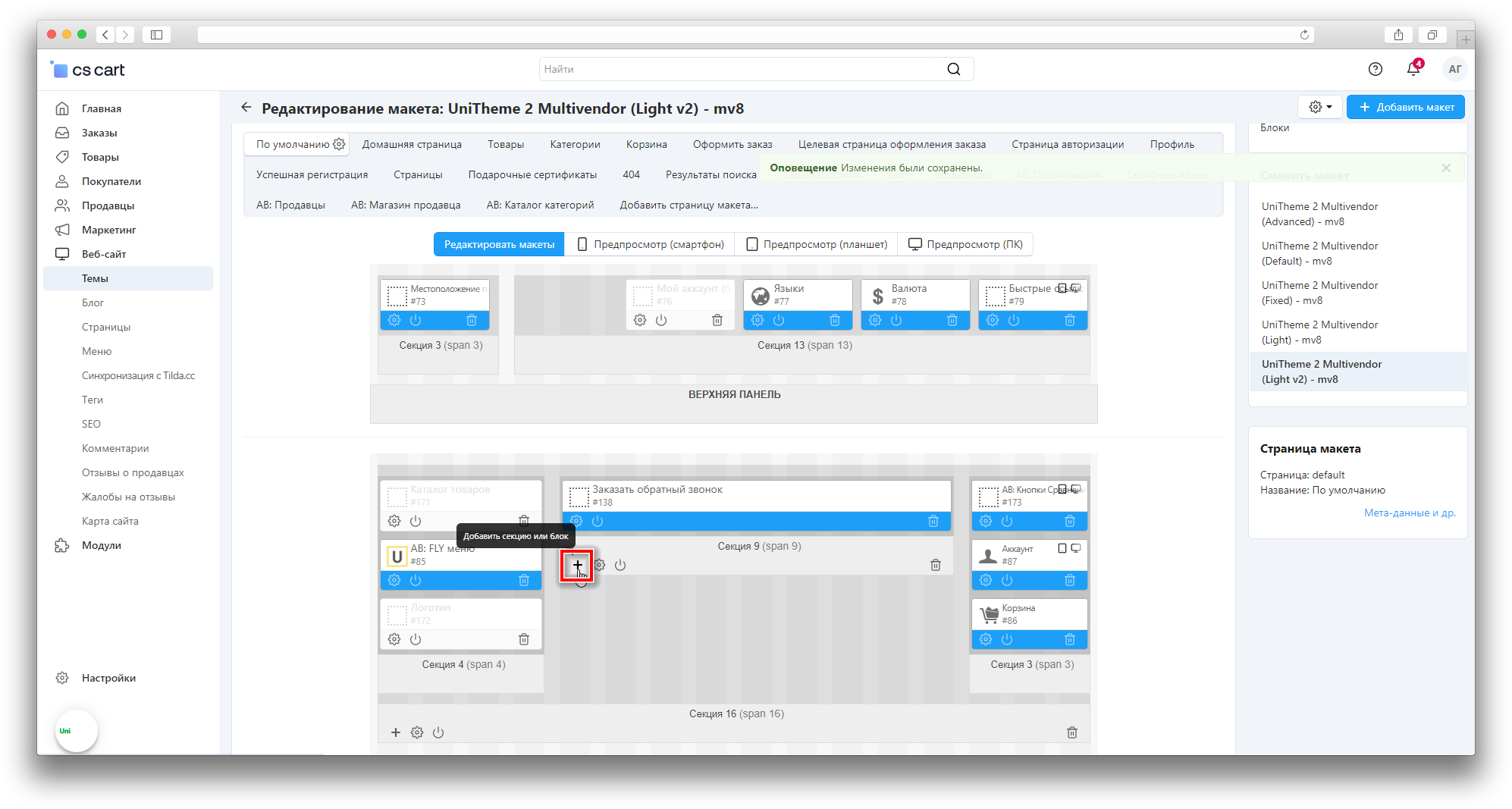Disable the Местоположение #73 block
Screen dimensions: 1512x809
click(x=416, y=320)
